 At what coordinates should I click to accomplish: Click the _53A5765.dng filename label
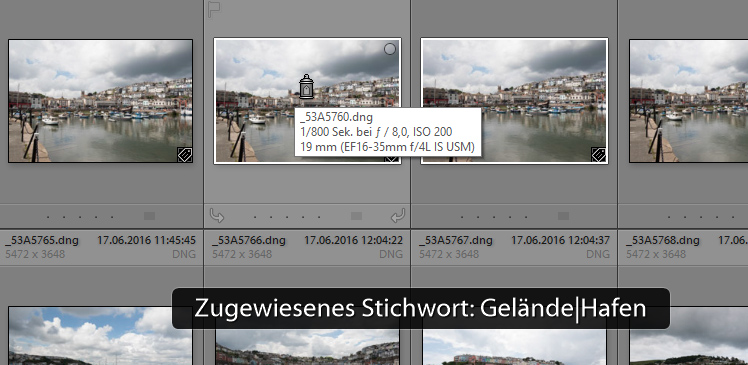tap(42, 240)
